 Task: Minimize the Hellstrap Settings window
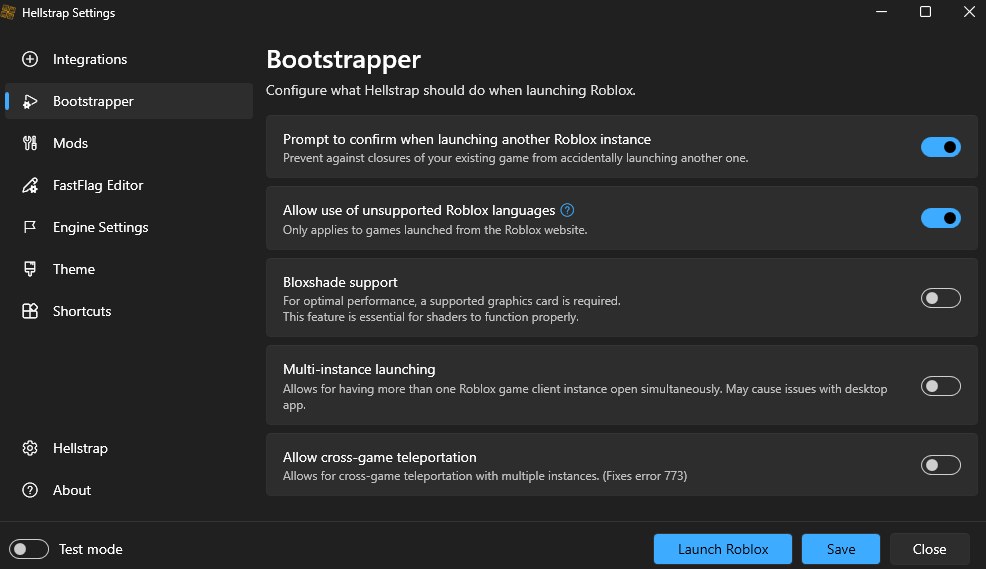click(x=882, y=12)
